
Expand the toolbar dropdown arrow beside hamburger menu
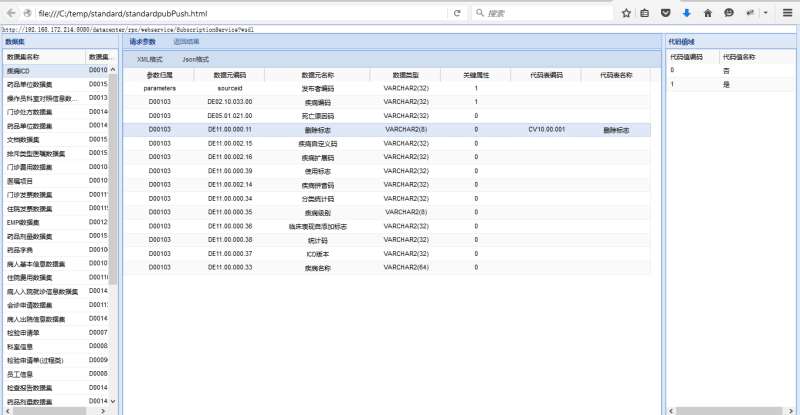coord(766,14)
